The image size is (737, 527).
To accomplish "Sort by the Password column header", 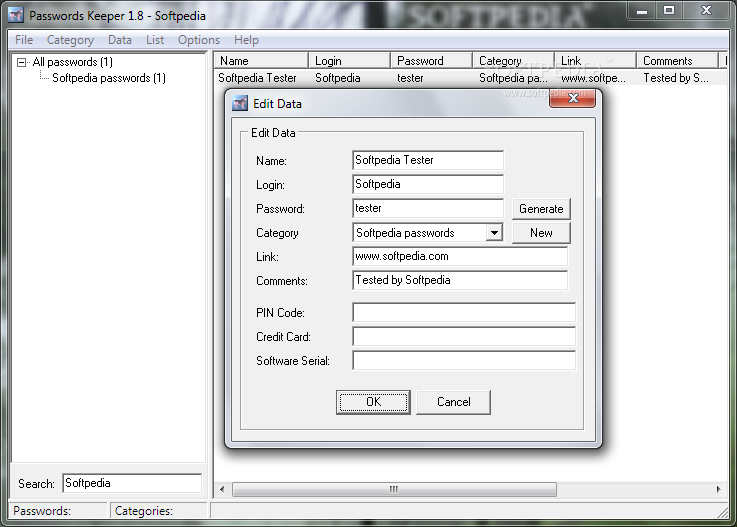I will 431,61.
